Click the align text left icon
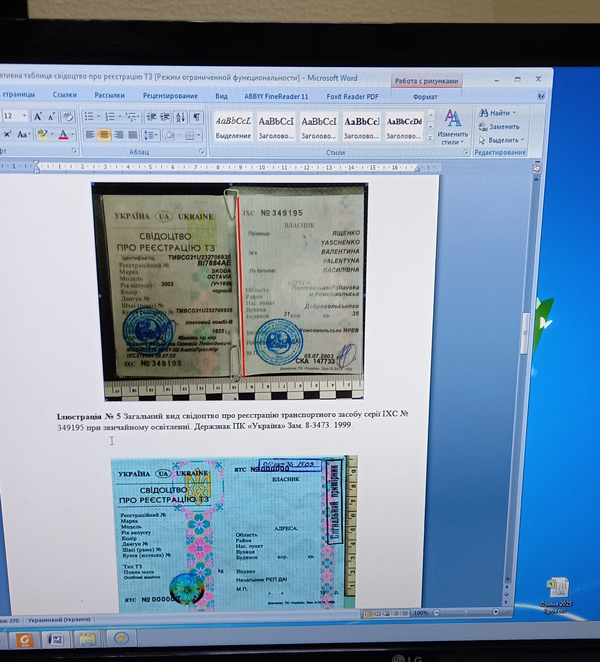The width and height of the screenshot is (600, 662). tap(88, 135)
